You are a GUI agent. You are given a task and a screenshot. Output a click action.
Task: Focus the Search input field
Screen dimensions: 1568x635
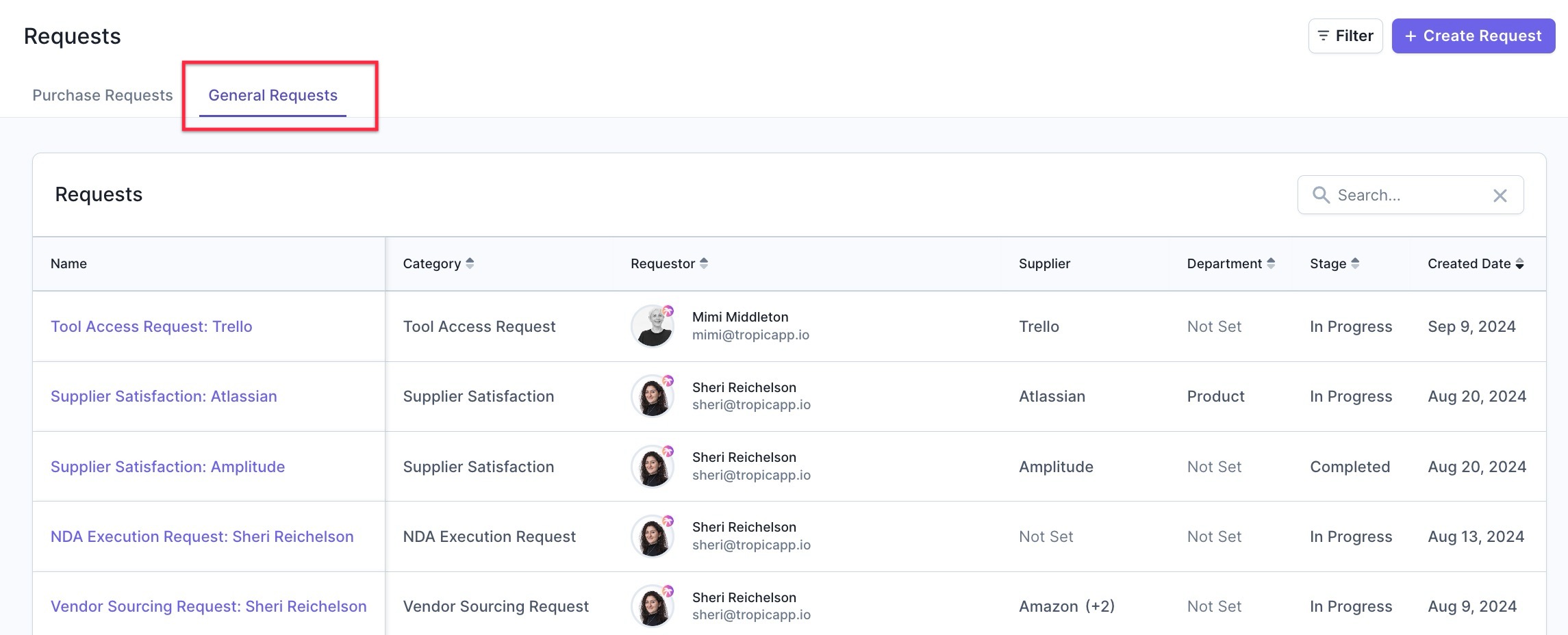coord(1411,195)
